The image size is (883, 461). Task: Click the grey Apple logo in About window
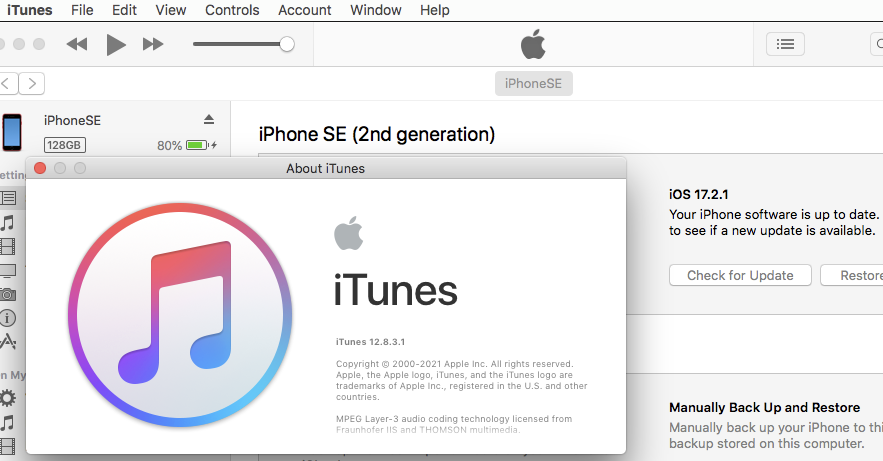pos(349,233)
